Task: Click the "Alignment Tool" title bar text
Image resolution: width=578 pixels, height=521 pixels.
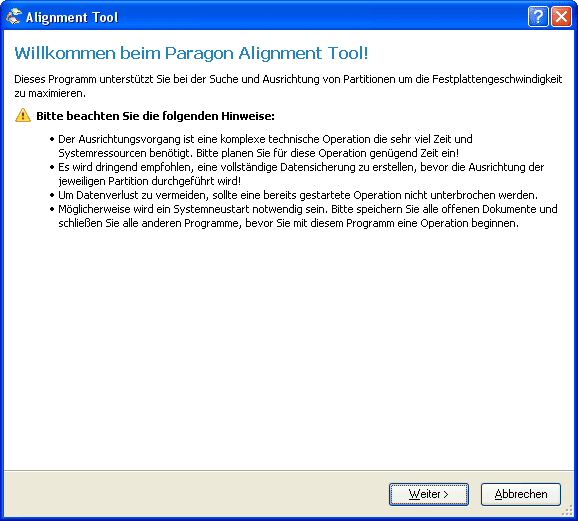Action: coord(72,17)
